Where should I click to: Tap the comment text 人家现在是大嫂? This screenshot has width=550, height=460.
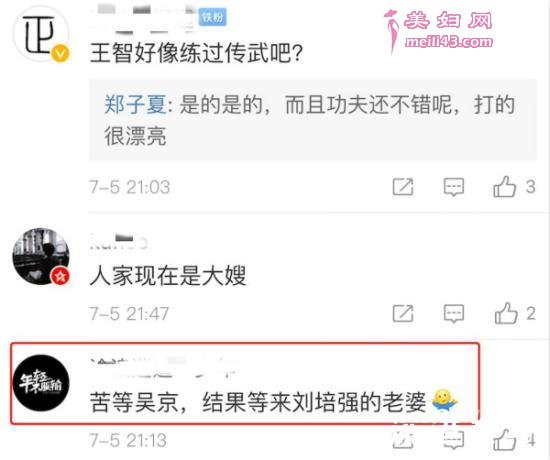pyautogui.click(x=168, y=276)
